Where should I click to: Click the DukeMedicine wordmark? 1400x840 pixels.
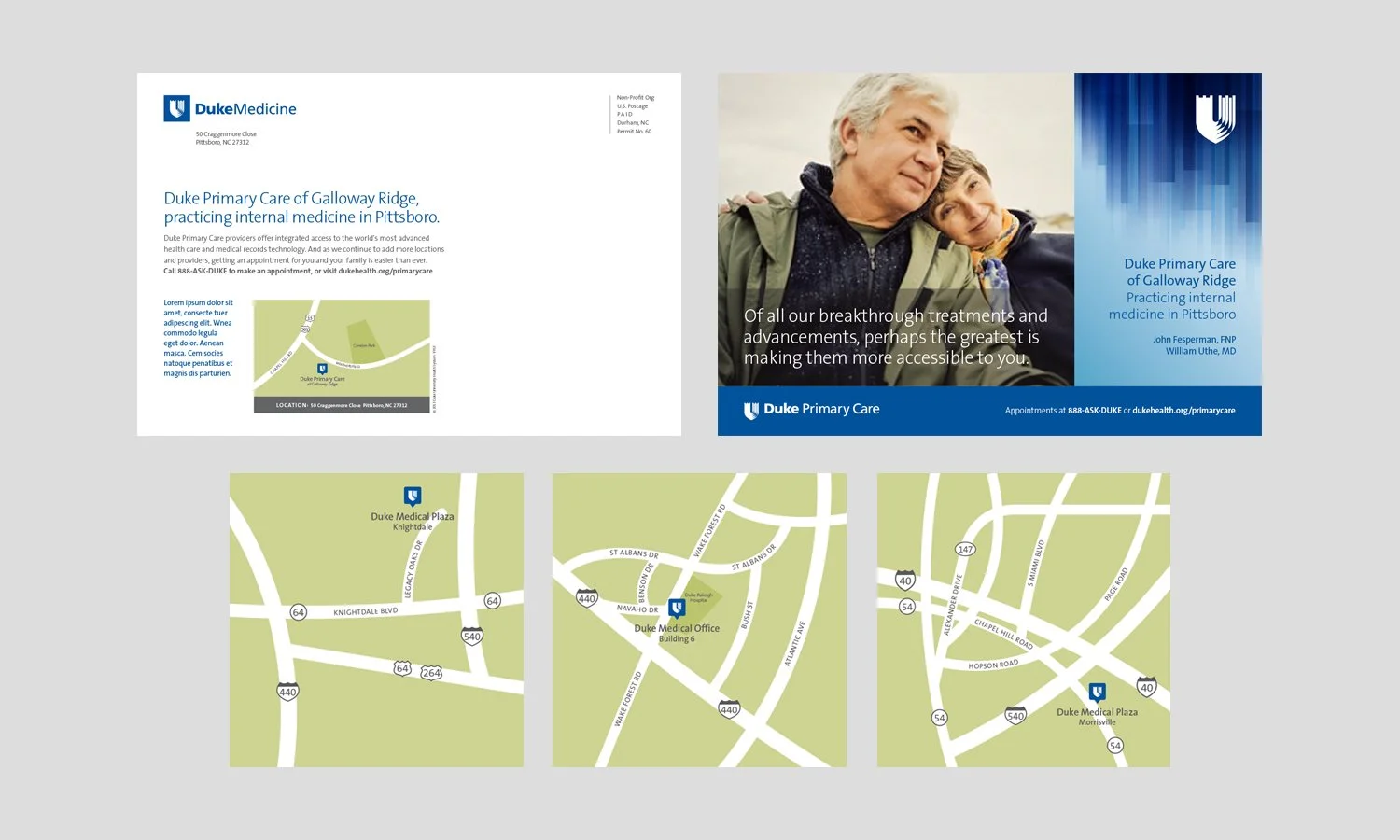tap(245, 109)
